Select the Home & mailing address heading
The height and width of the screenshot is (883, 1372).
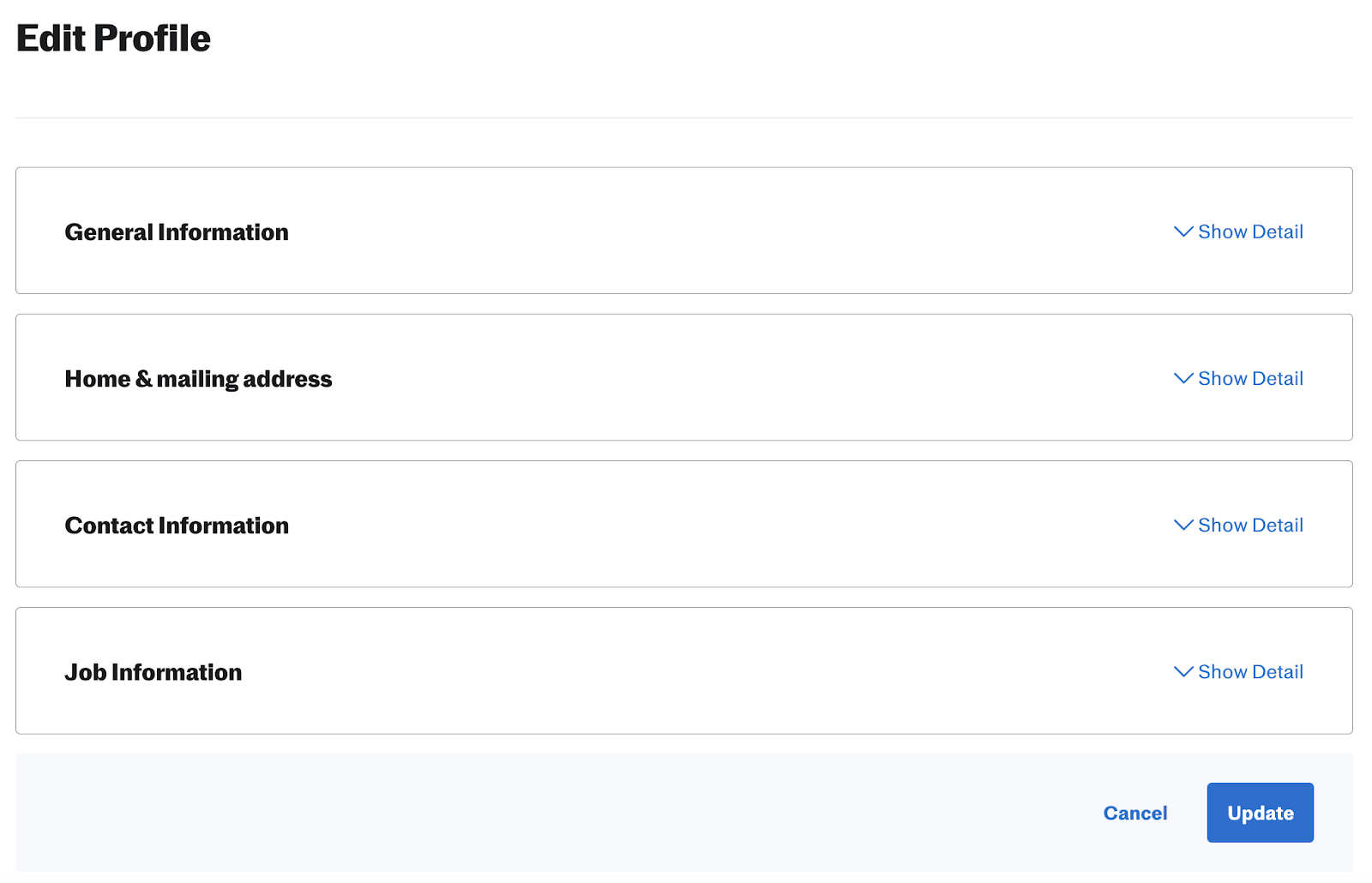click(x=198, y=379)
